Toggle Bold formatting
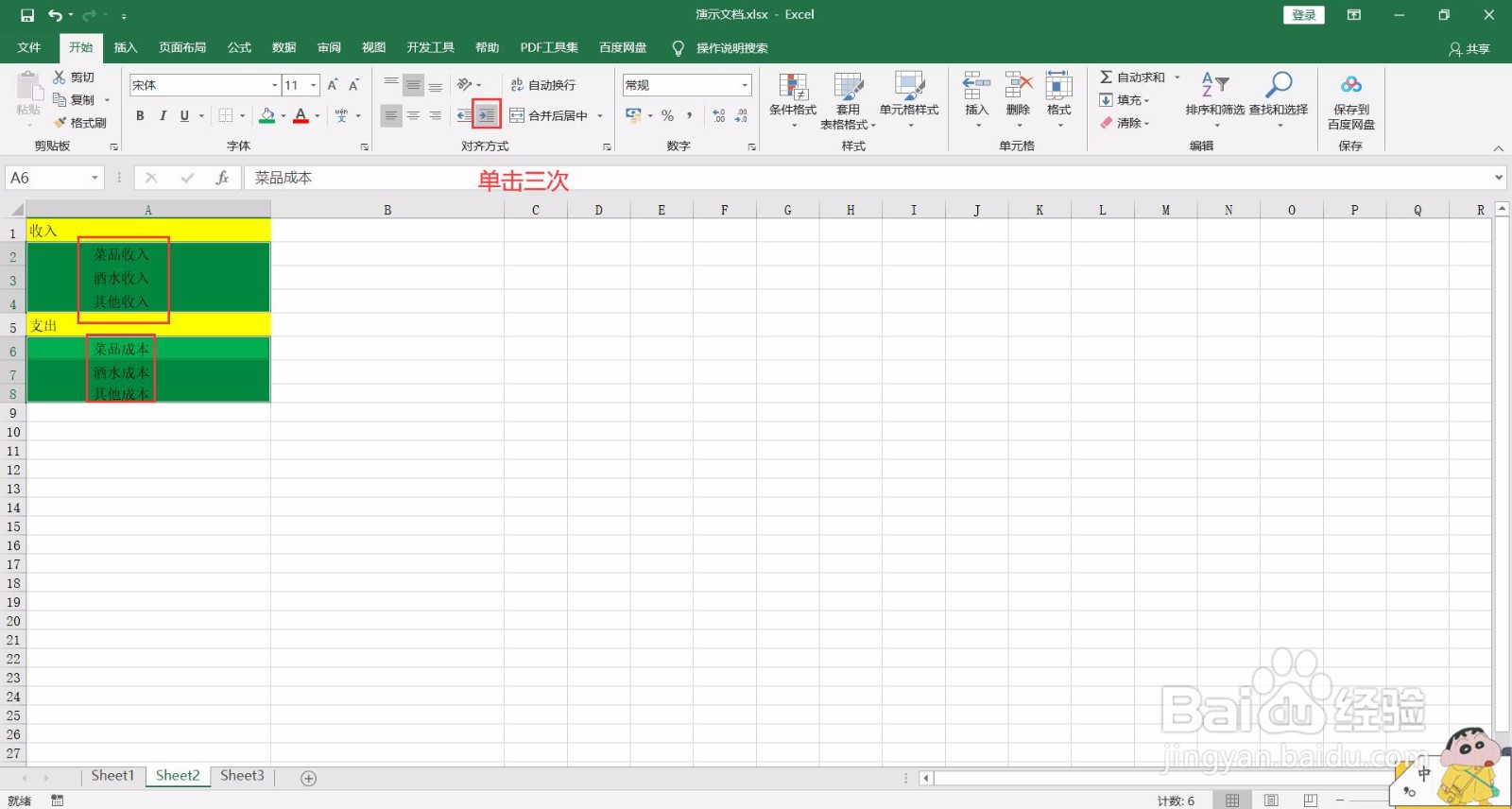The width and height of the screenshot is (1512, 809). pos(140,115)
